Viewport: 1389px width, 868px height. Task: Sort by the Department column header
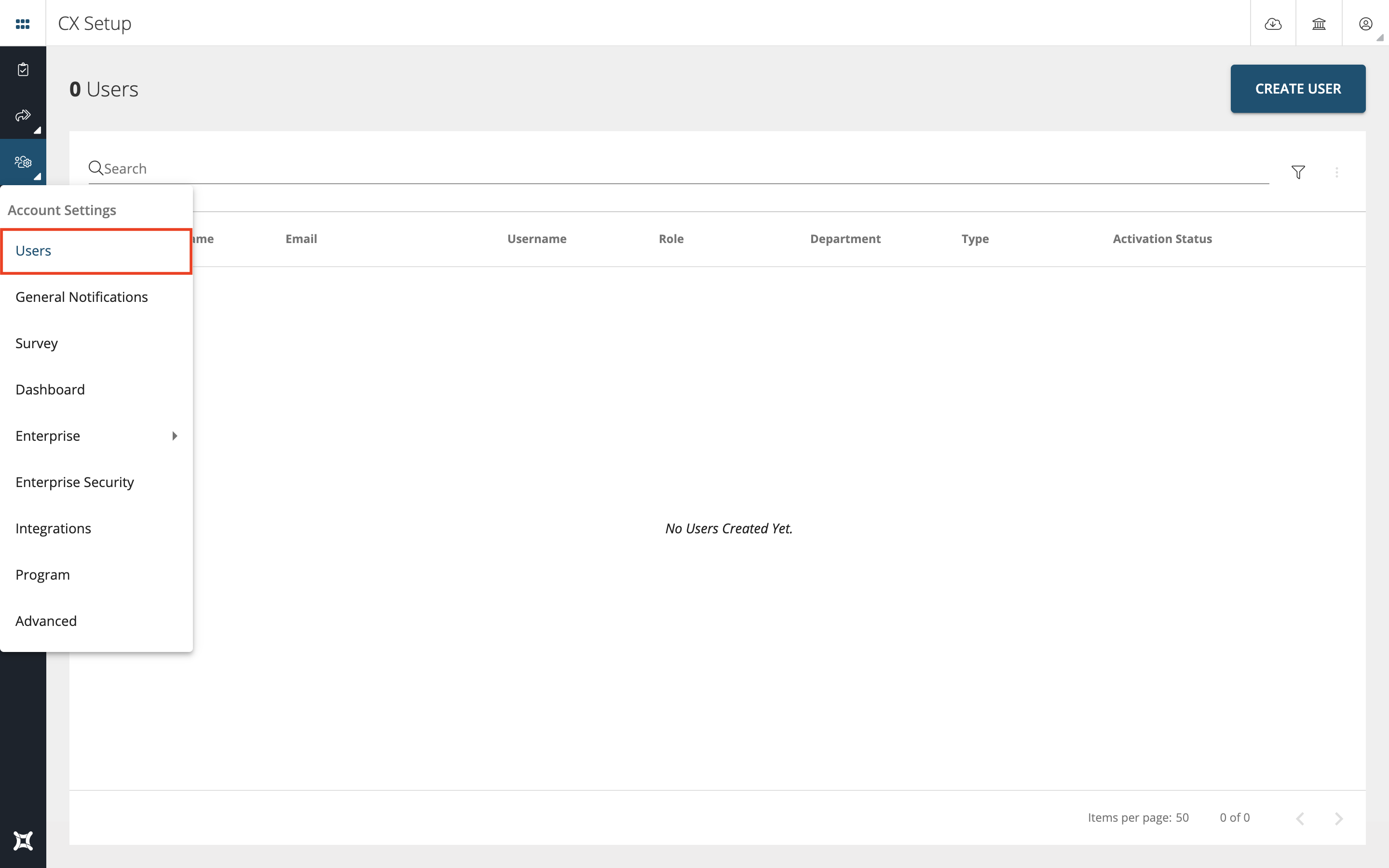tap(845, 239)
